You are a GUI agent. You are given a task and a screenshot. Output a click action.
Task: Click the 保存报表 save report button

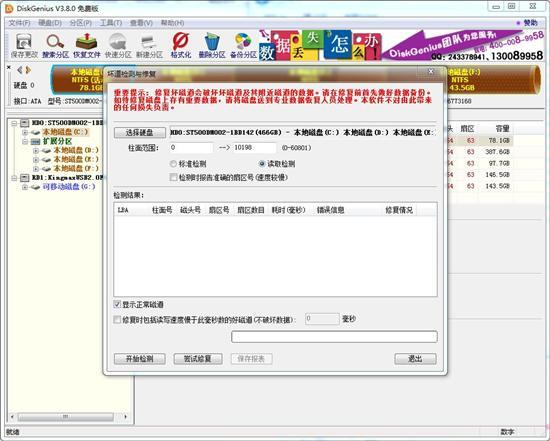[x=251, y=359]
